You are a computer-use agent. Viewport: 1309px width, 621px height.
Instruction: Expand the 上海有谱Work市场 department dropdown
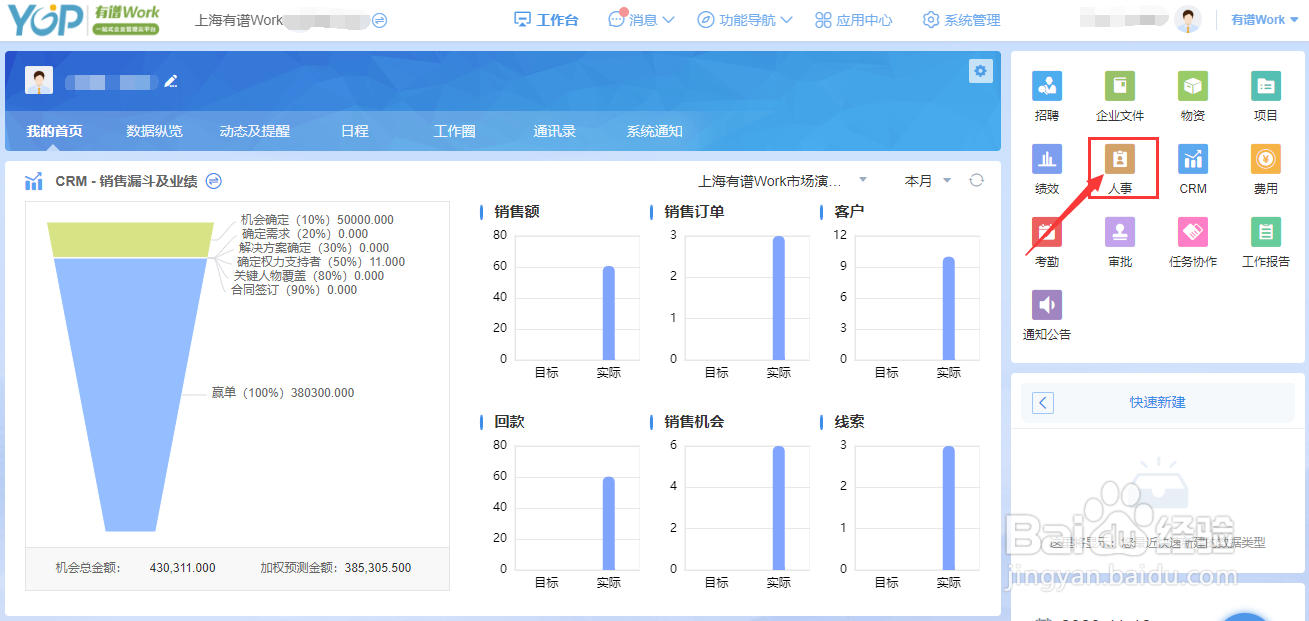[x=782, y=181]
